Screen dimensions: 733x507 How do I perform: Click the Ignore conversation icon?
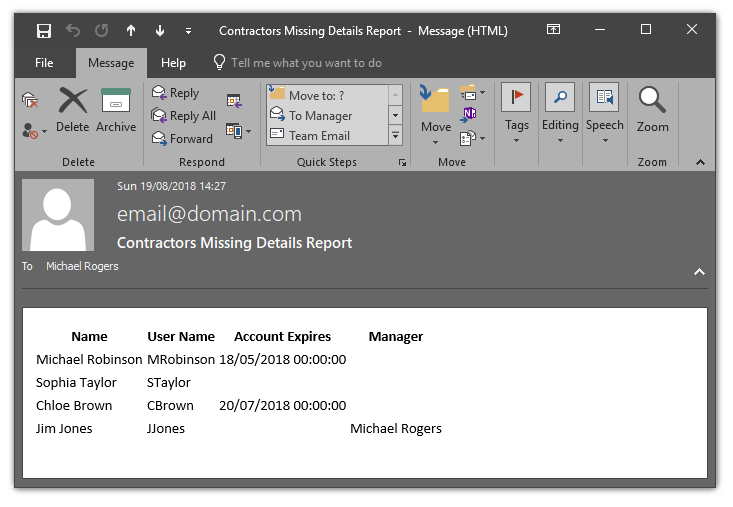coord(30,100)
